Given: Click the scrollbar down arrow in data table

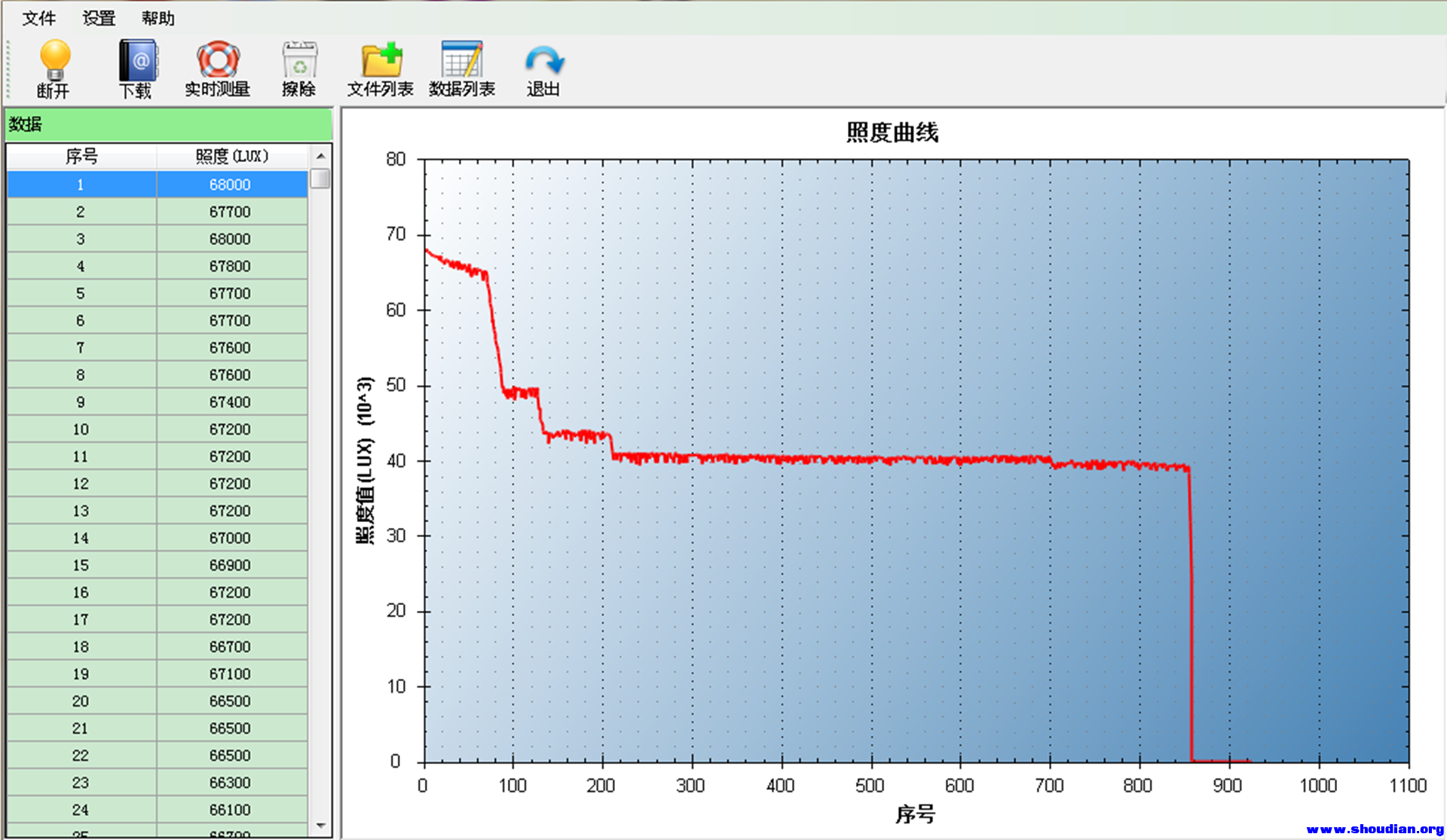Looking at the screenshot, I should coord(320,826).
